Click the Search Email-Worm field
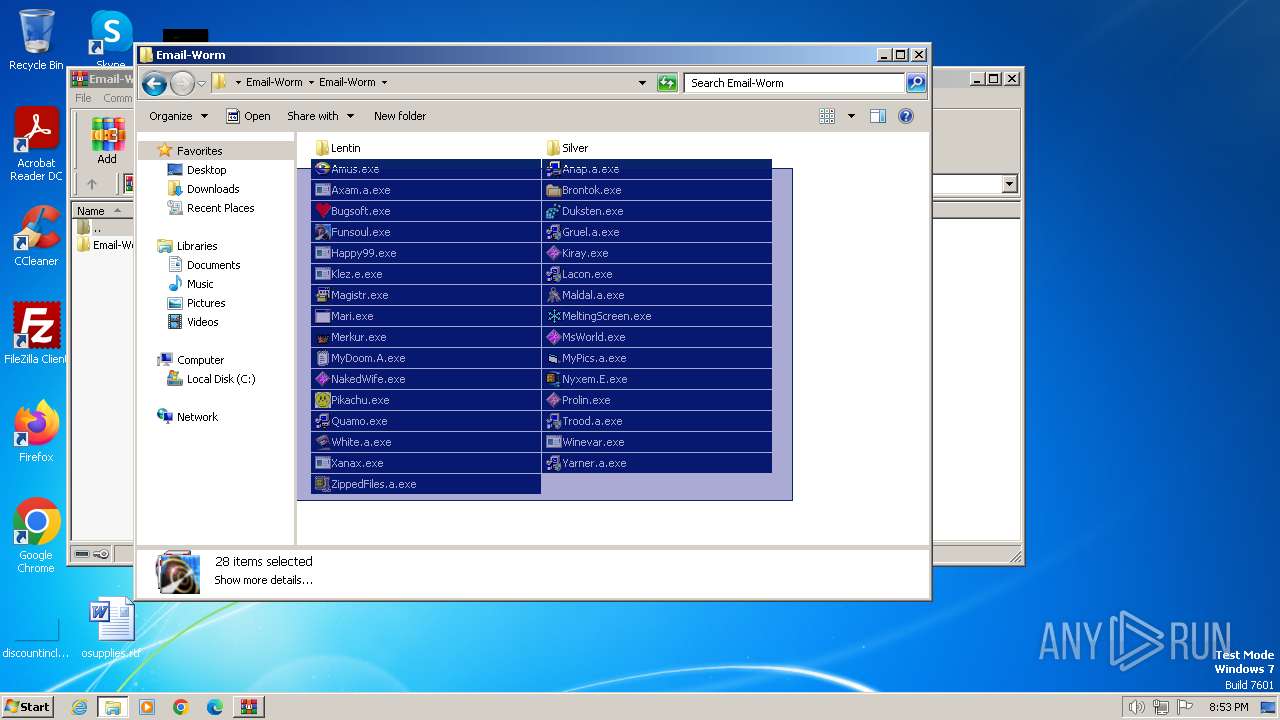1280x720 pixels. tap(795, 83)
